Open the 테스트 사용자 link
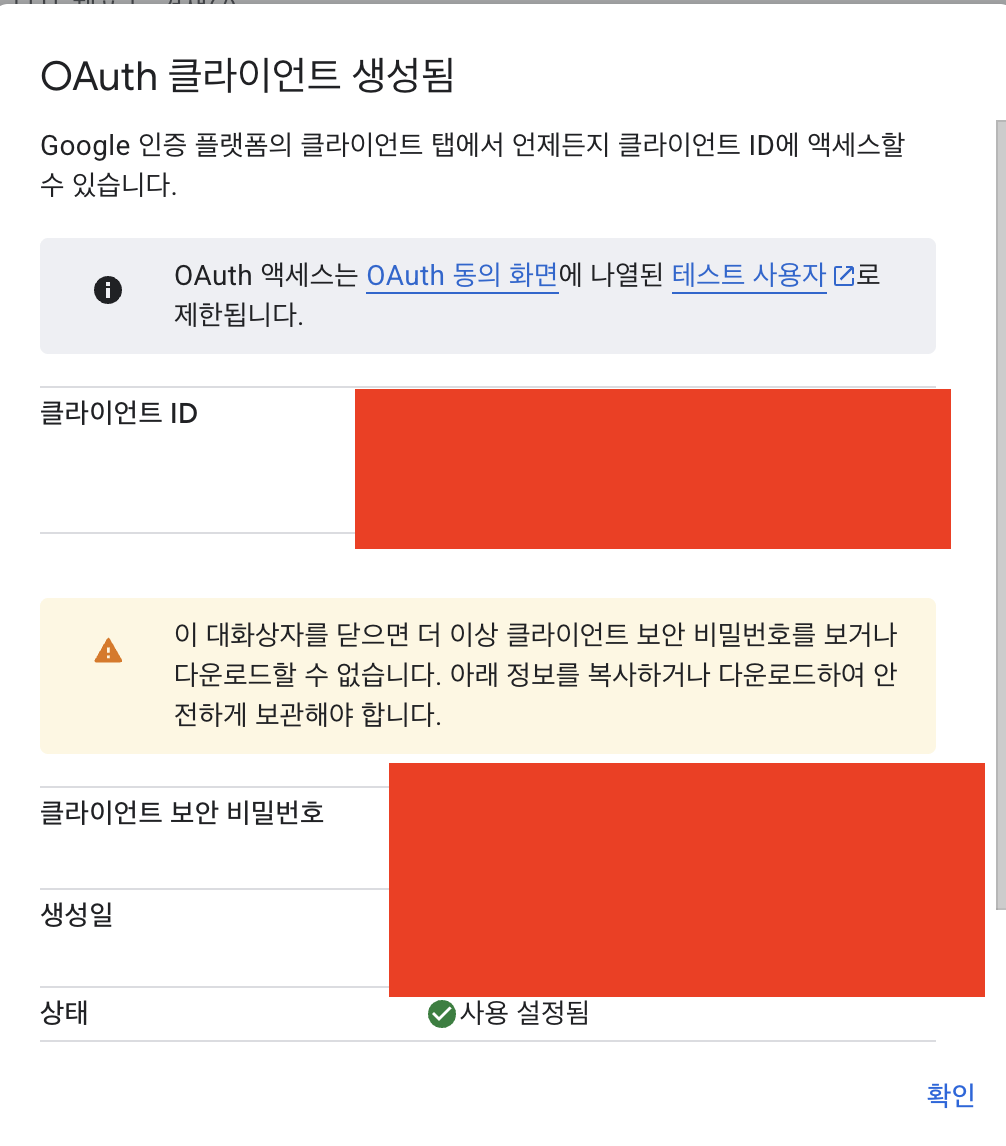Screen dimensions: 1006x1146 pos(749,276)
